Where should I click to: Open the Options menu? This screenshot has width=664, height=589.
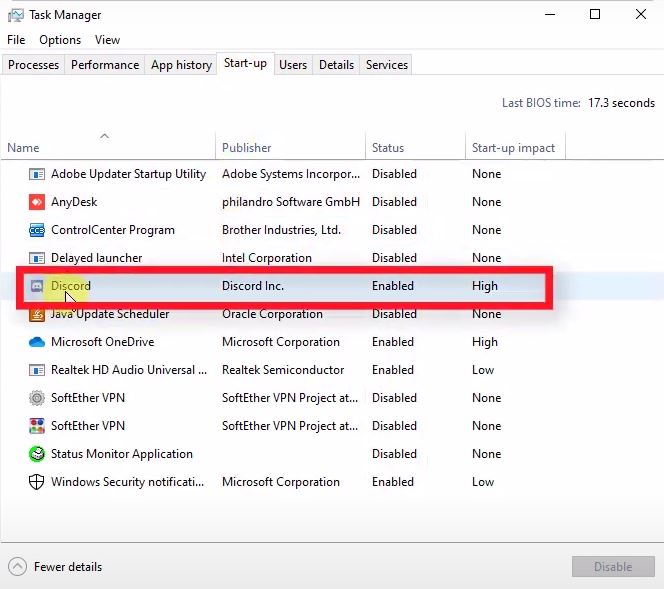click(60, 40)
